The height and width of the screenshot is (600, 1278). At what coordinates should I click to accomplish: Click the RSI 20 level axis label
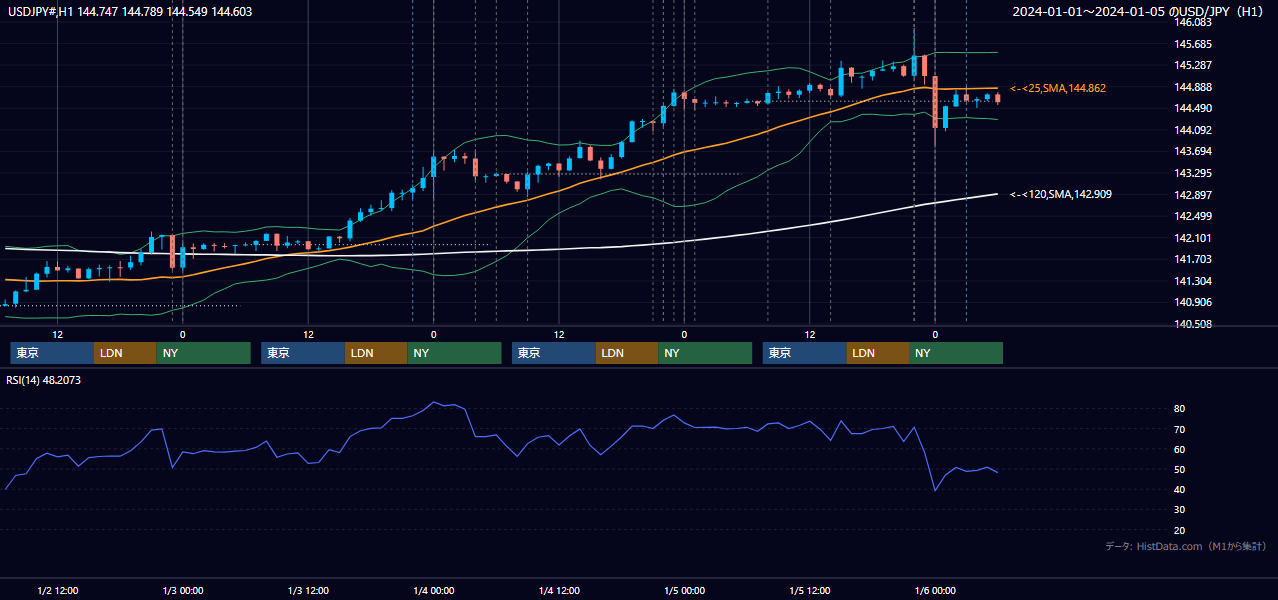1180,530
